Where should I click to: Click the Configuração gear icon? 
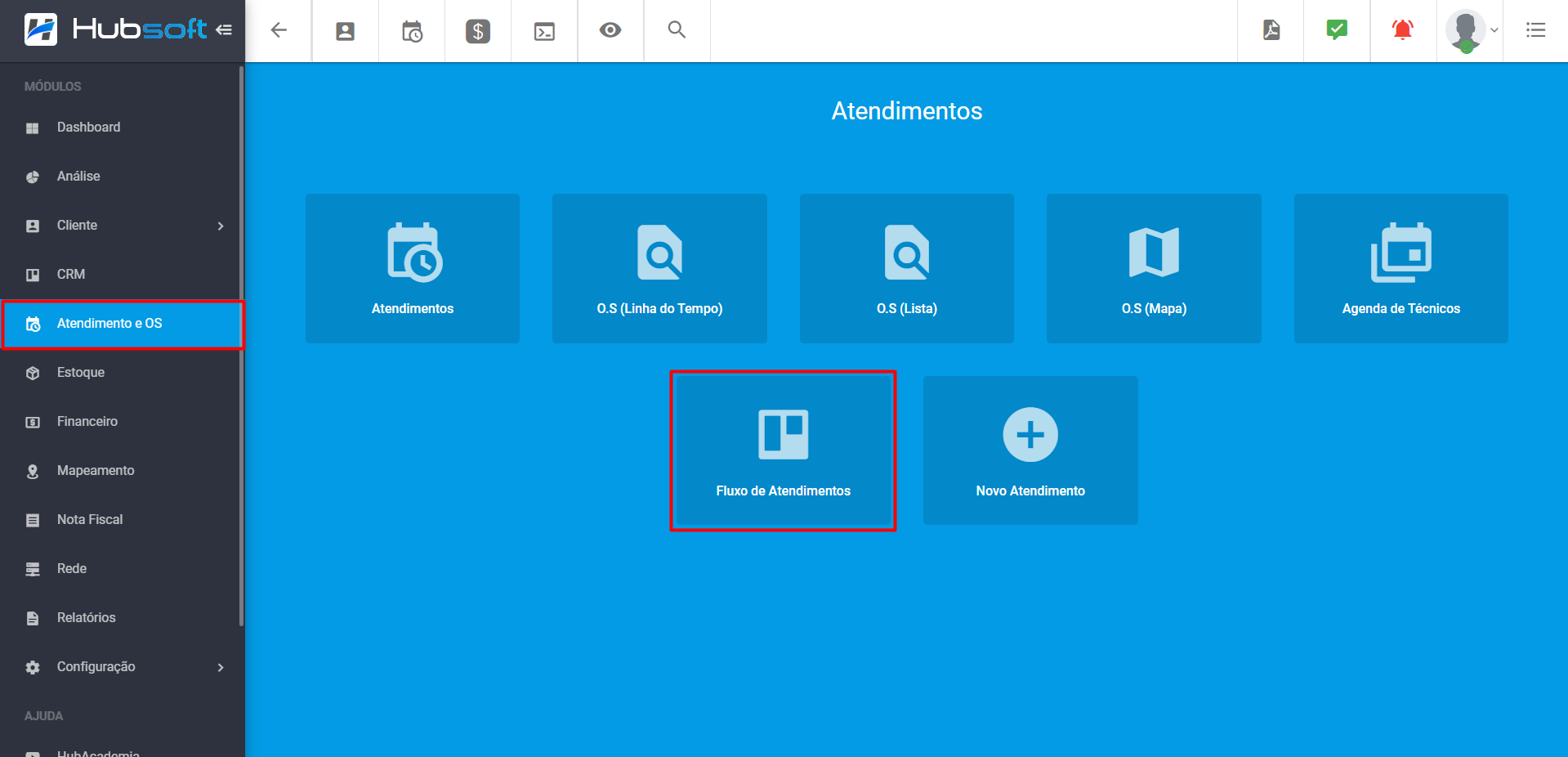click(x=33, y=668)
